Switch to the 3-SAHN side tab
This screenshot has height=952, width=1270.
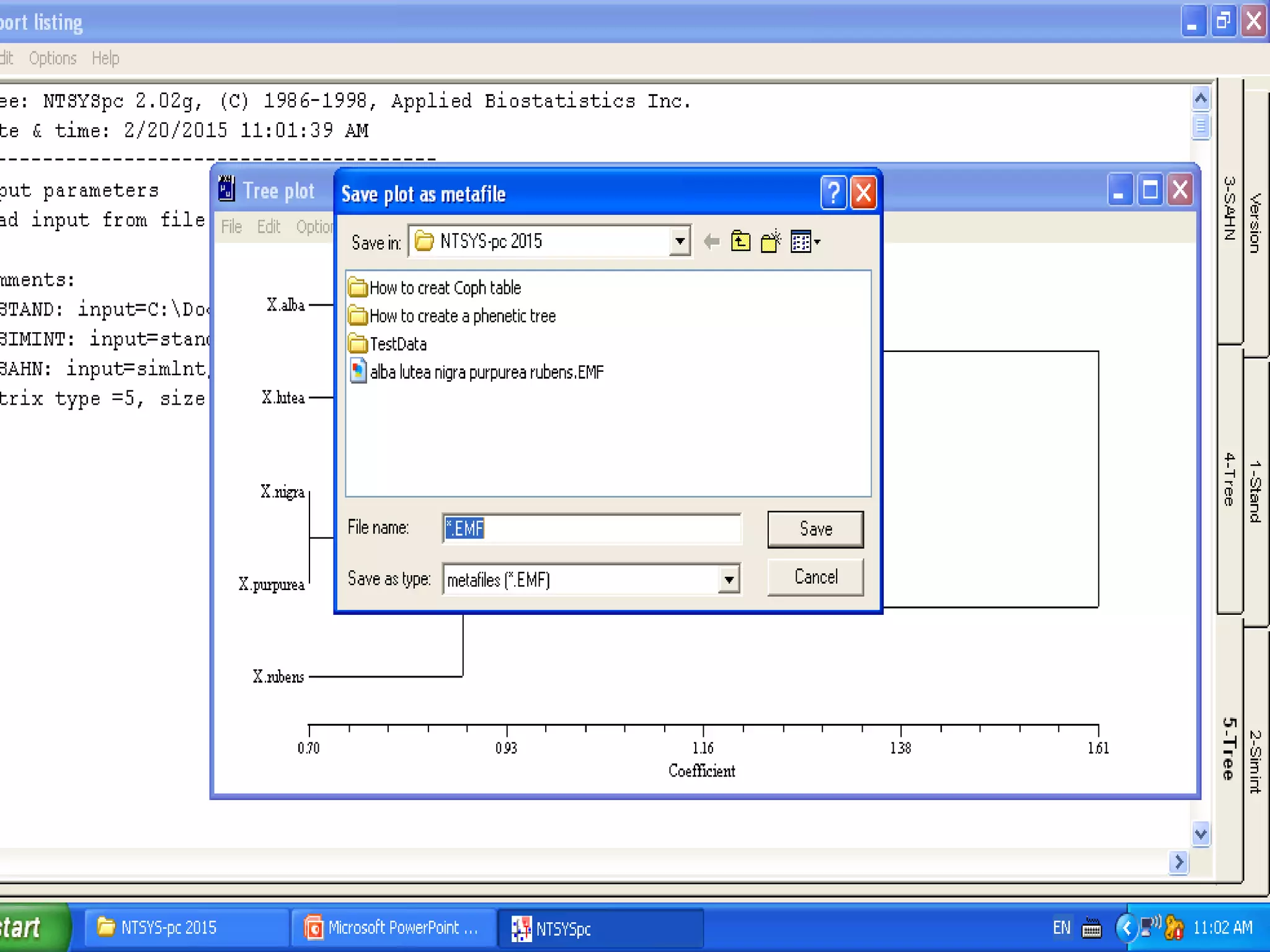point(1229,209)
